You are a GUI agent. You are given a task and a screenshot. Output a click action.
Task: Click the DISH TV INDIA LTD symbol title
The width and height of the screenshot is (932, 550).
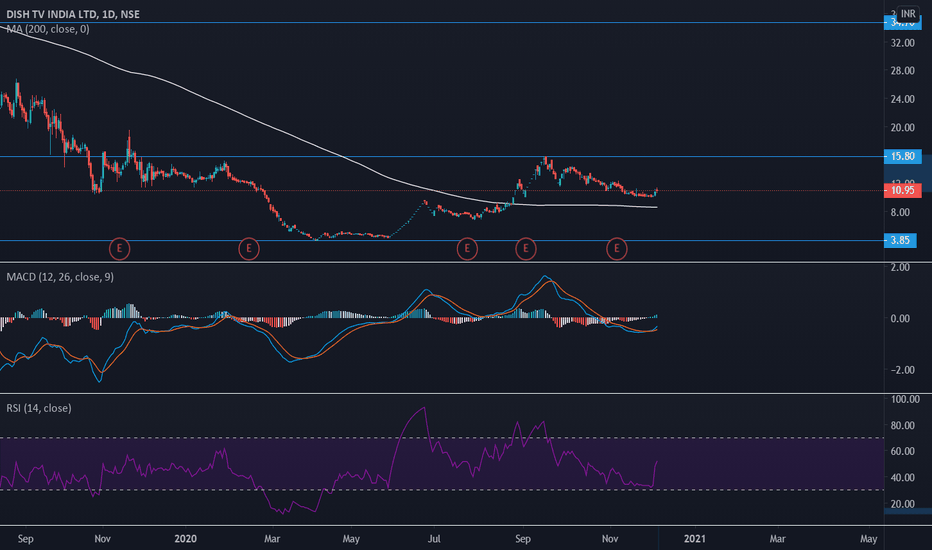click(73, 14)
